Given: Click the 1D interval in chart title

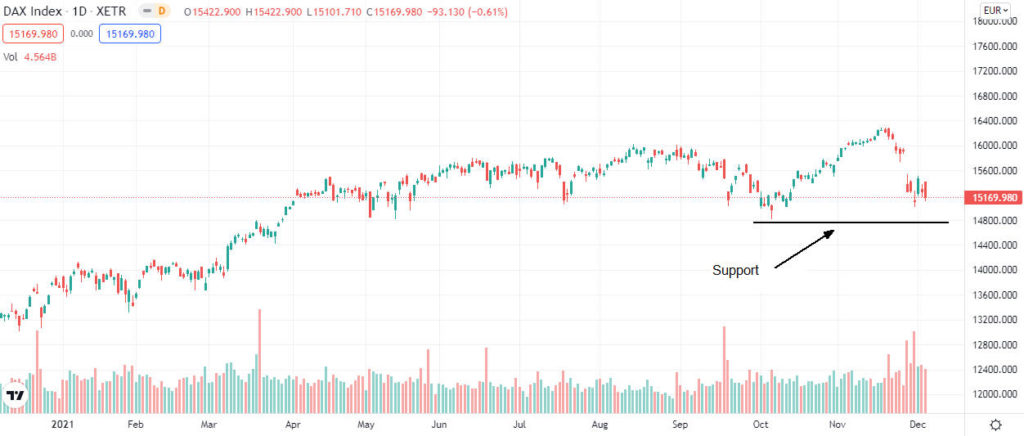Looking at the screenshot, I should point(81,13).
